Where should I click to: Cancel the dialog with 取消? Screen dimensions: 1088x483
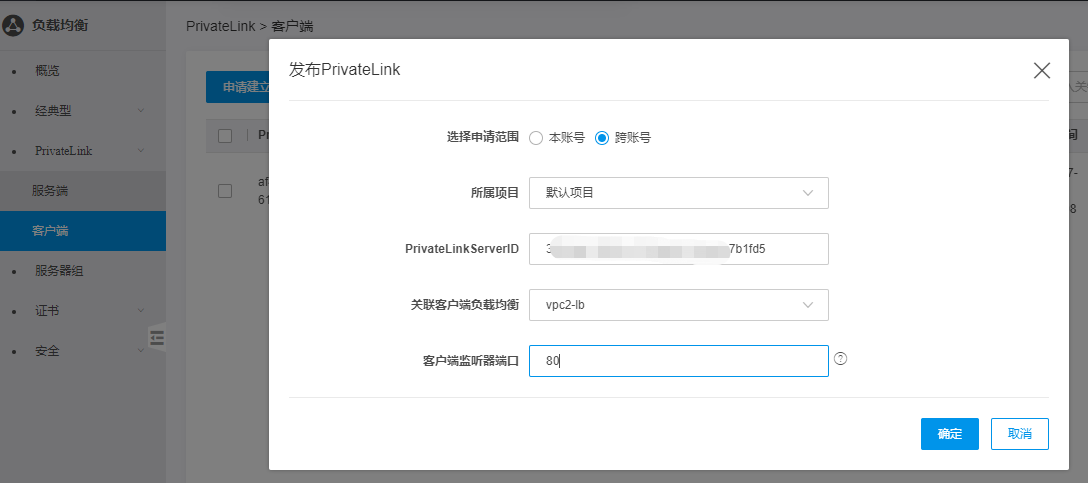pyautogui.click(x=1019, y=434)
